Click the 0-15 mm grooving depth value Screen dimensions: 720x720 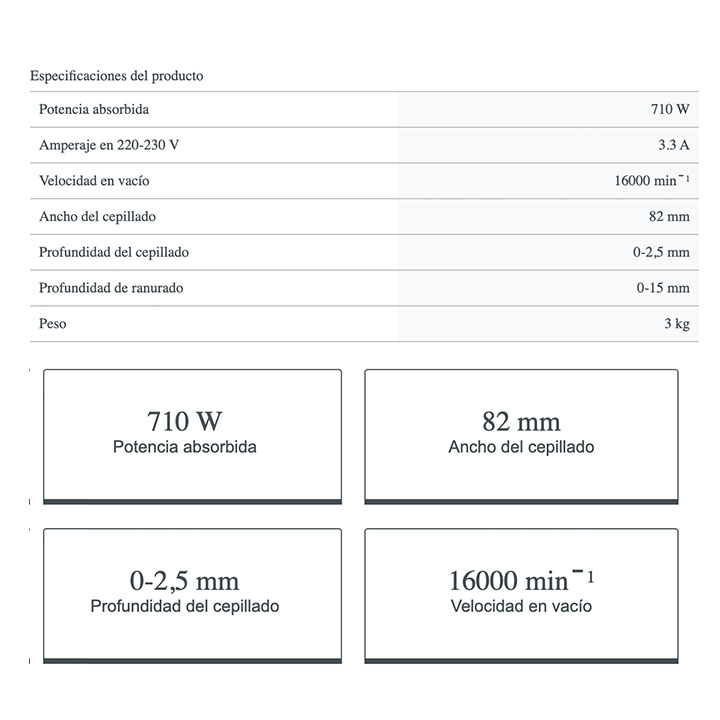click(x=663, y=288)
